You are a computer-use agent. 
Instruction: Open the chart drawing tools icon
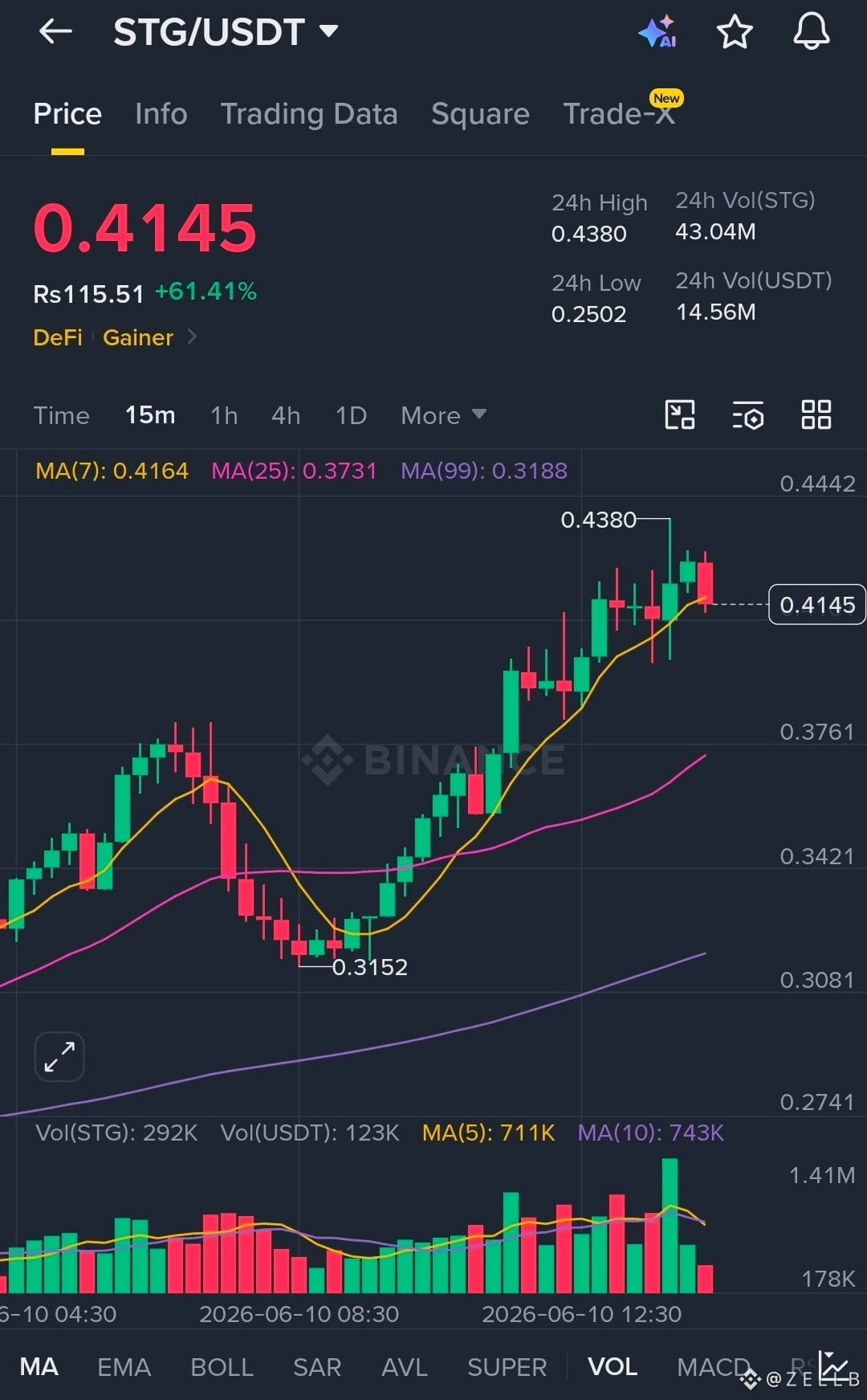[680, 415]
